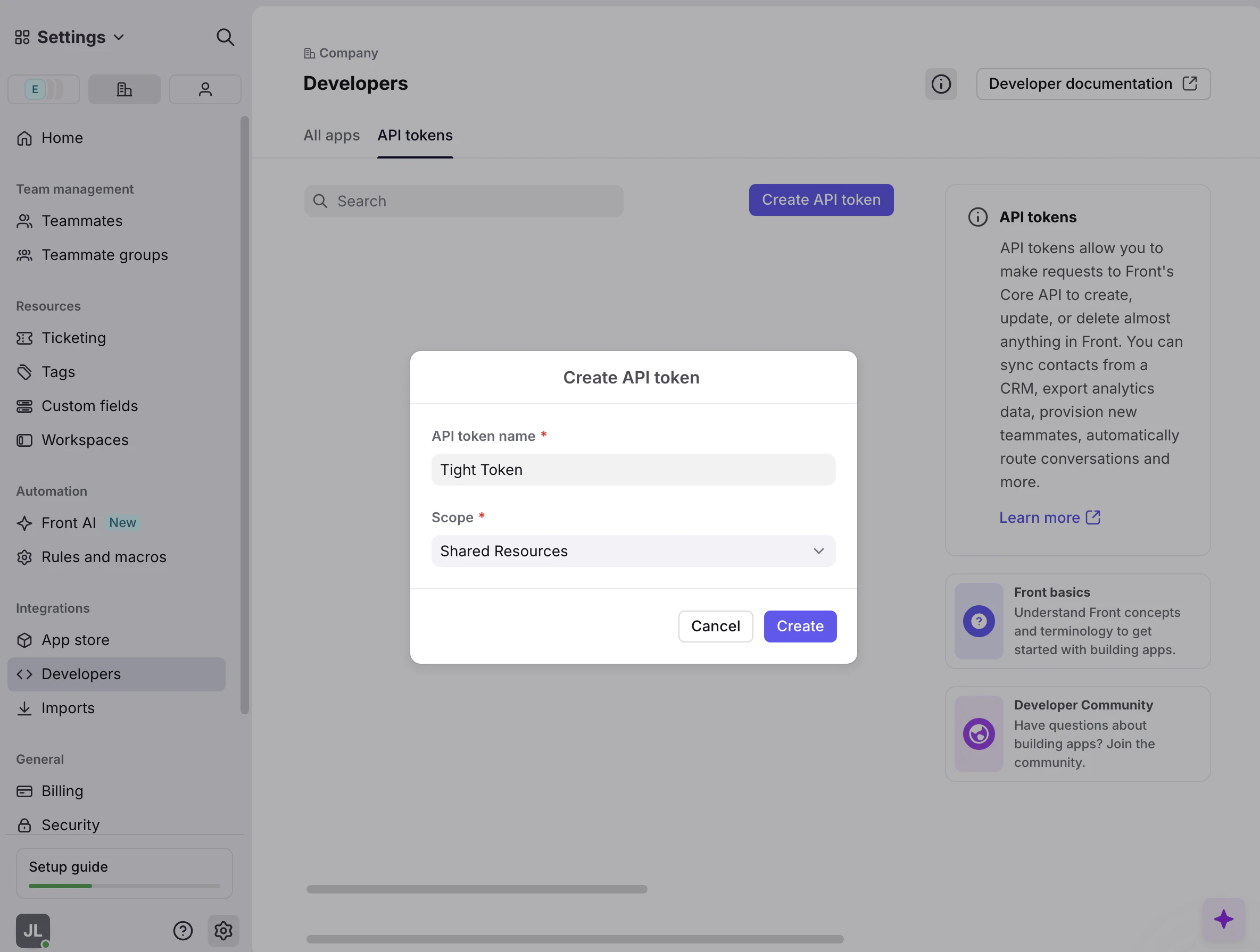Switch to personal settings view
The height and width of the screenshot is (952, 1260).
205,89
